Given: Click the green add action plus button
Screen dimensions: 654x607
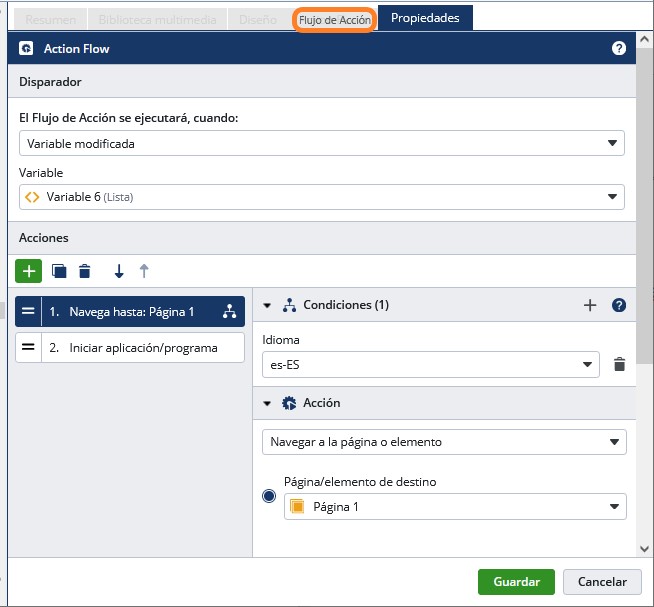Looking at the screenshot, I should click(x=28, y=271).
